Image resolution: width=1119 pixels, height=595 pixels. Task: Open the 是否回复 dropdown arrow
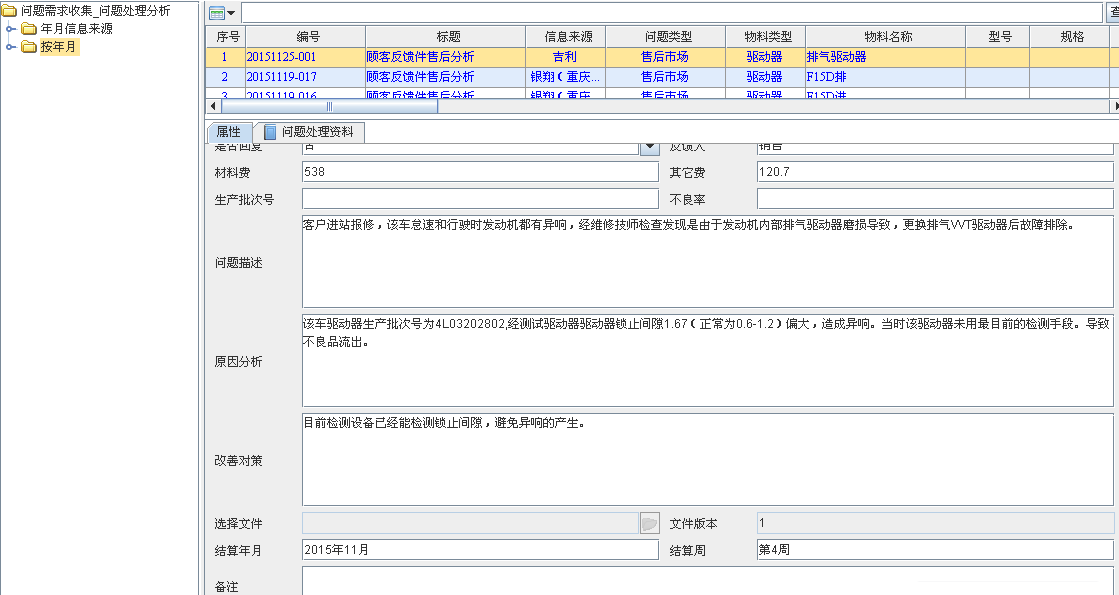(649, 147)
